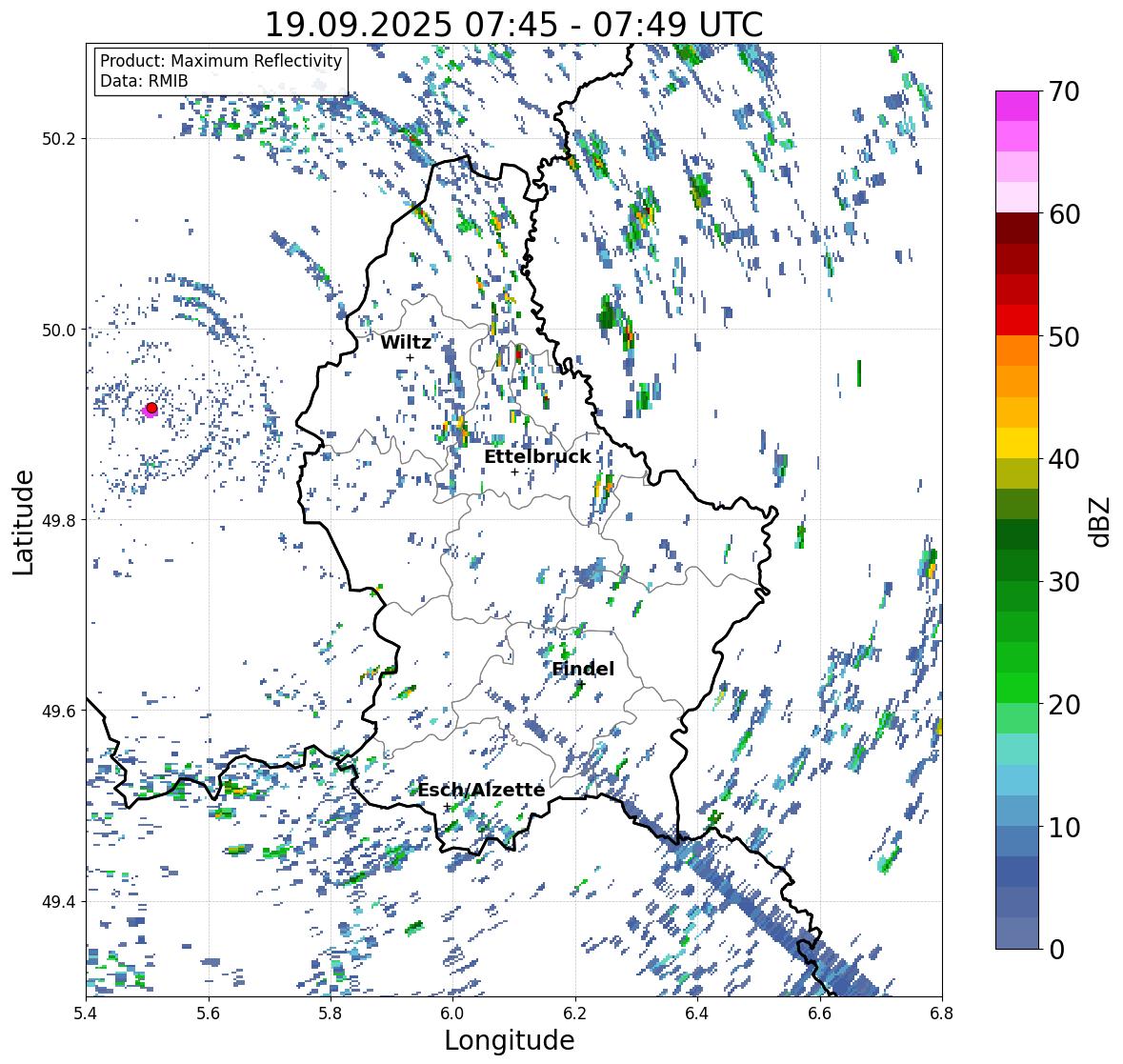This screenshot has height=1064, width=1123.
Task: Click the plot title date and time
Action: click(513, 25)
